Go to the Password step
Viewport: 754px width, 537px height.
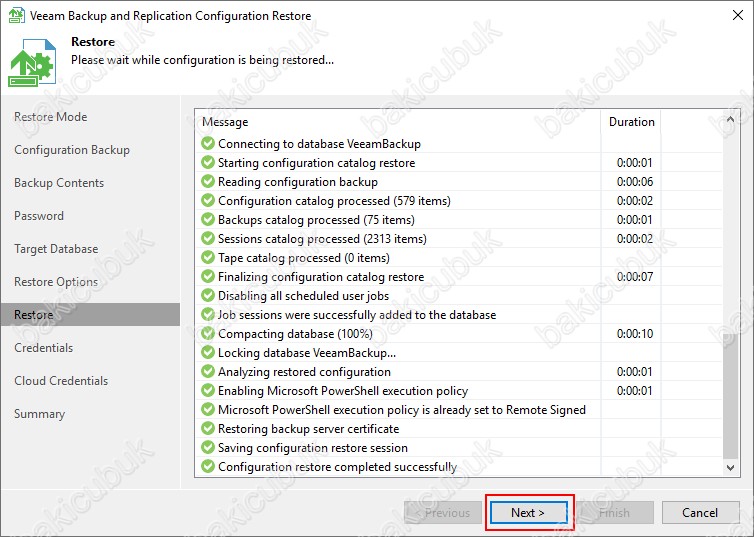(38, 216)
